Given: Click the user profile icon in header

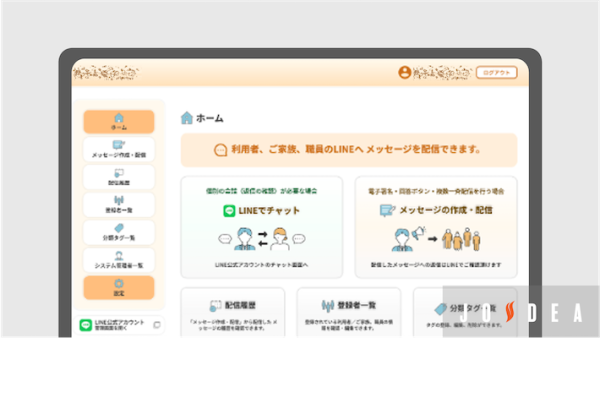Looking at the screenshot, I should tap(405, 72).
